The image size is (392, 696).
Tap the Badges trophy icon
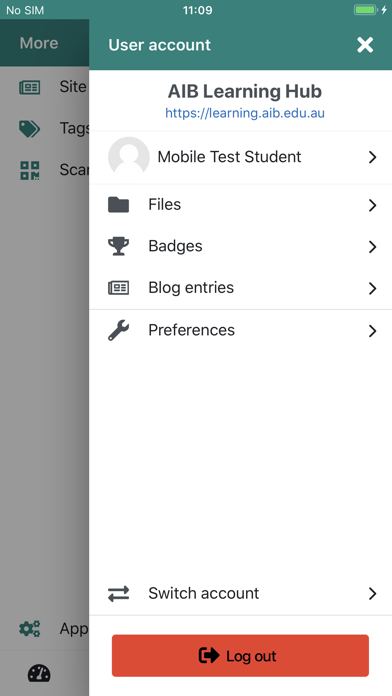coord(119,246)
